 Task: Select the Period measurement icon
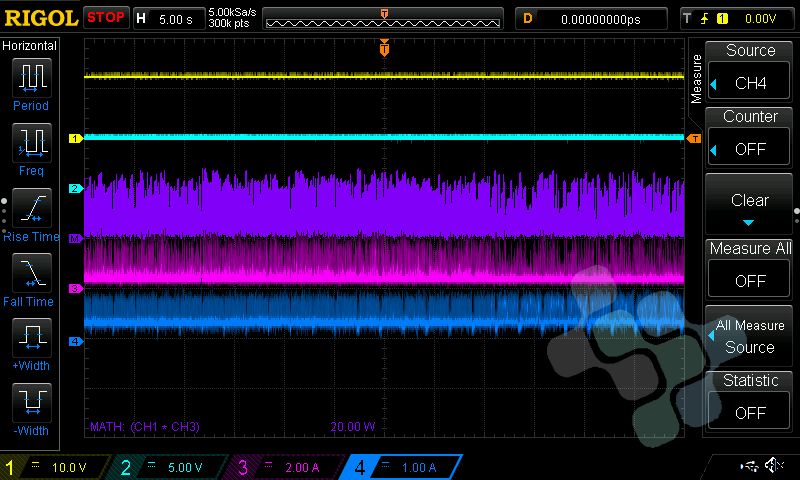[x=31, y=78]
